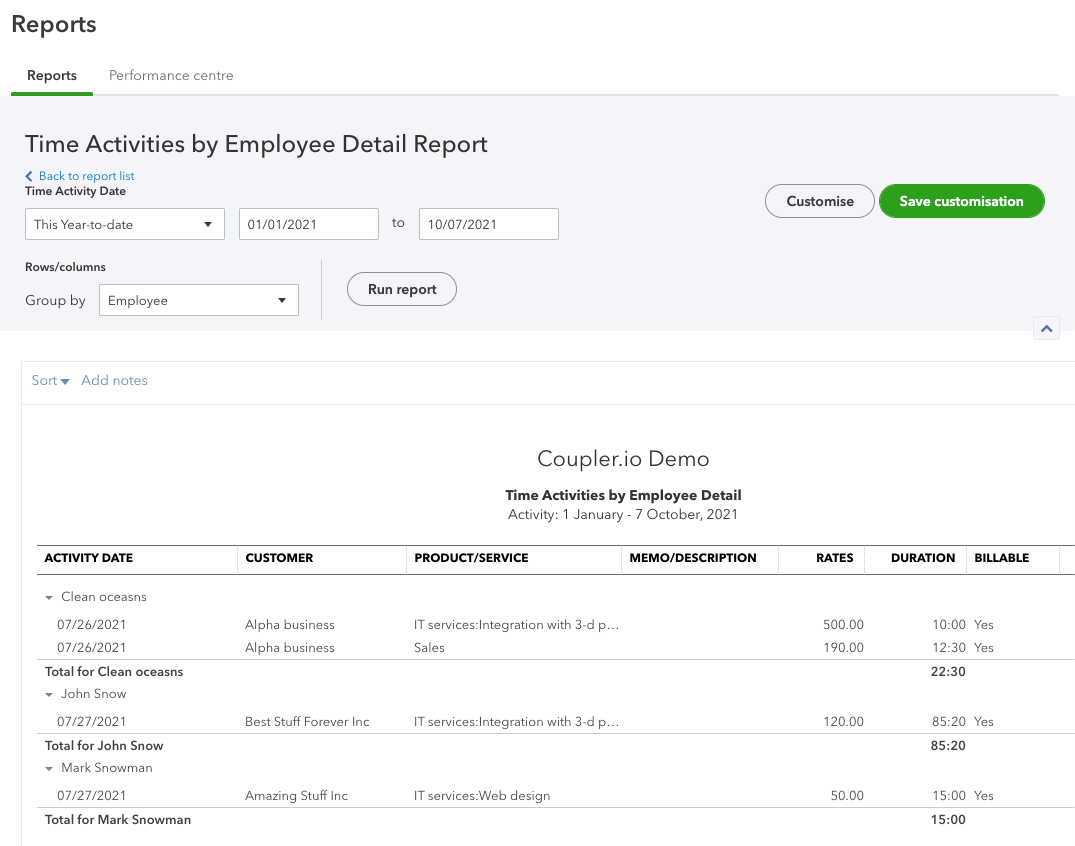Click the DURATION column header

pyautogui.click(x=923, y=558)
